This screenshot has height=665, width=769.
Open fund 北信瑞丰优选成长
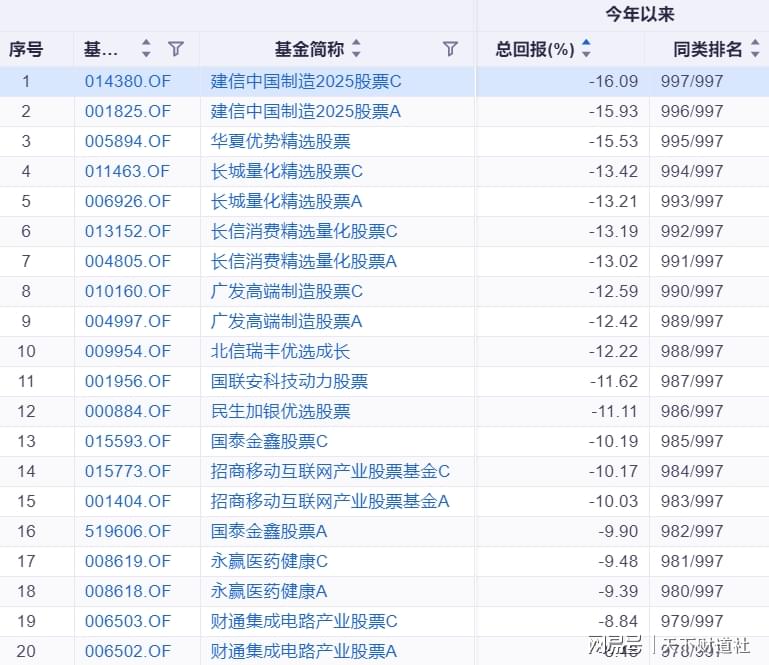(x=281, y=351)
